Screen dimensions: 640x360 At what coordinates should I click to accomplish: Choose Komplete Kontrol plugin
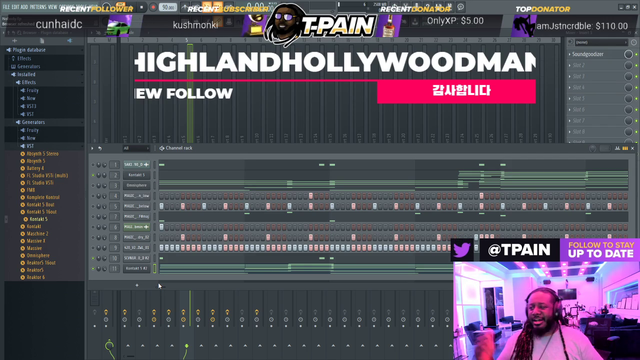click(x=40, y=197)
